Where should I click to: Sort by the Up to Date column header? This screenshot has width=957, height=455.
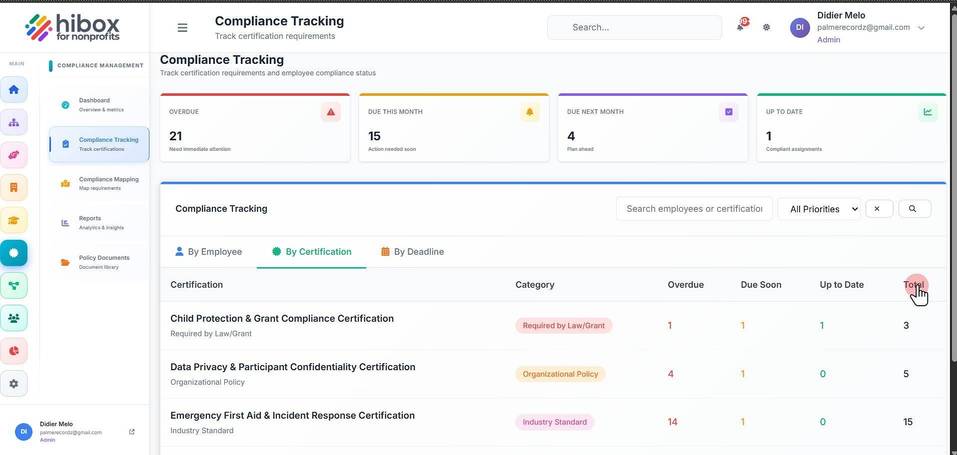click(842, 285)
